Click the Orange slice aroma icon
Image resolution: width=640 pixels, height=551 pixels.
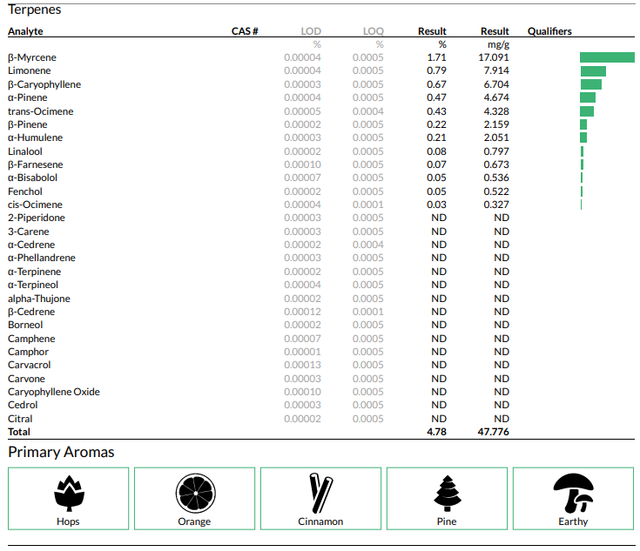click(x=196, y=493)
